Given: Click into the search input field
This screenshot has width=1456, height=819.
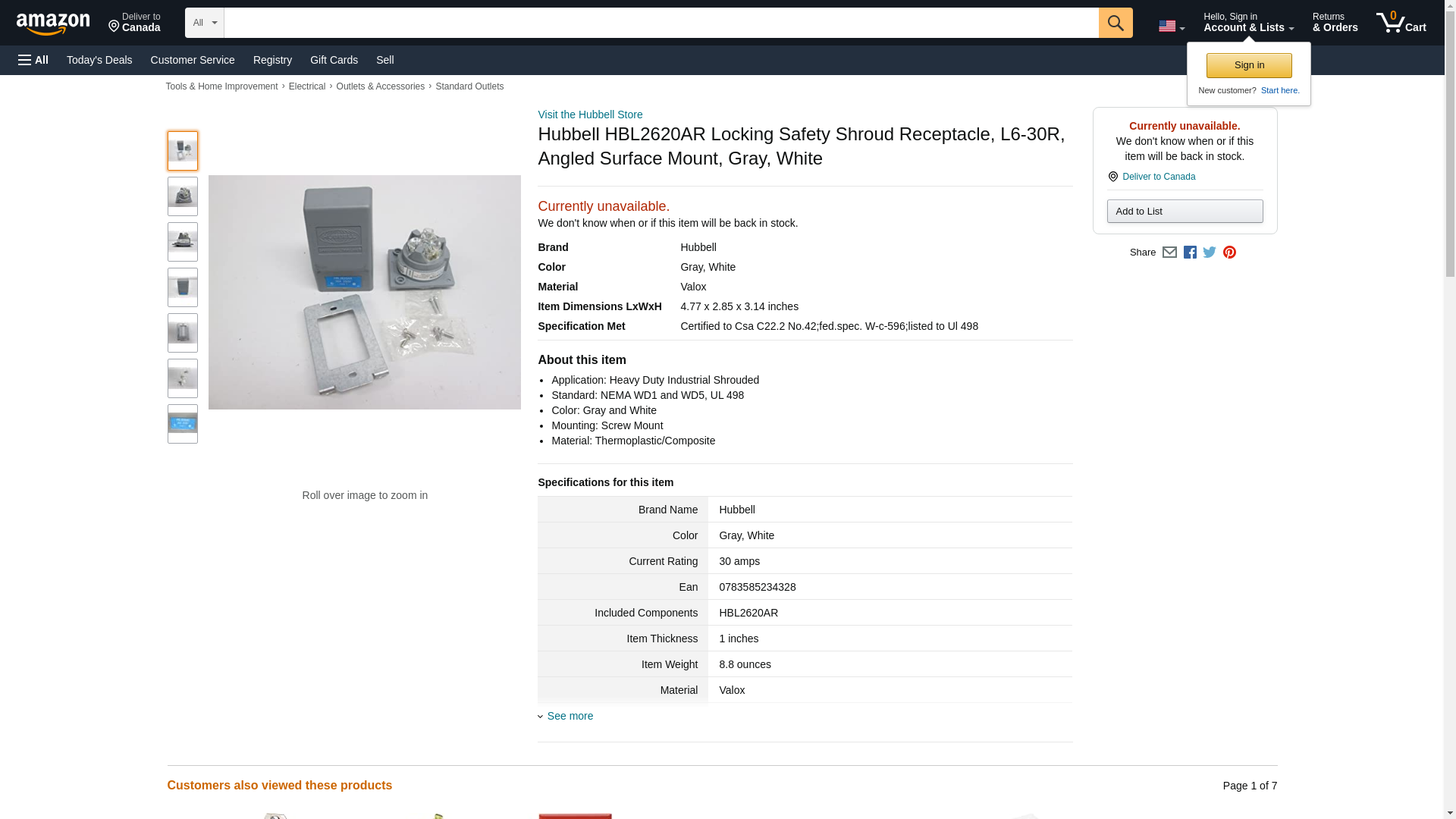Looking at the screenshot, I should (x=661, y=23).
